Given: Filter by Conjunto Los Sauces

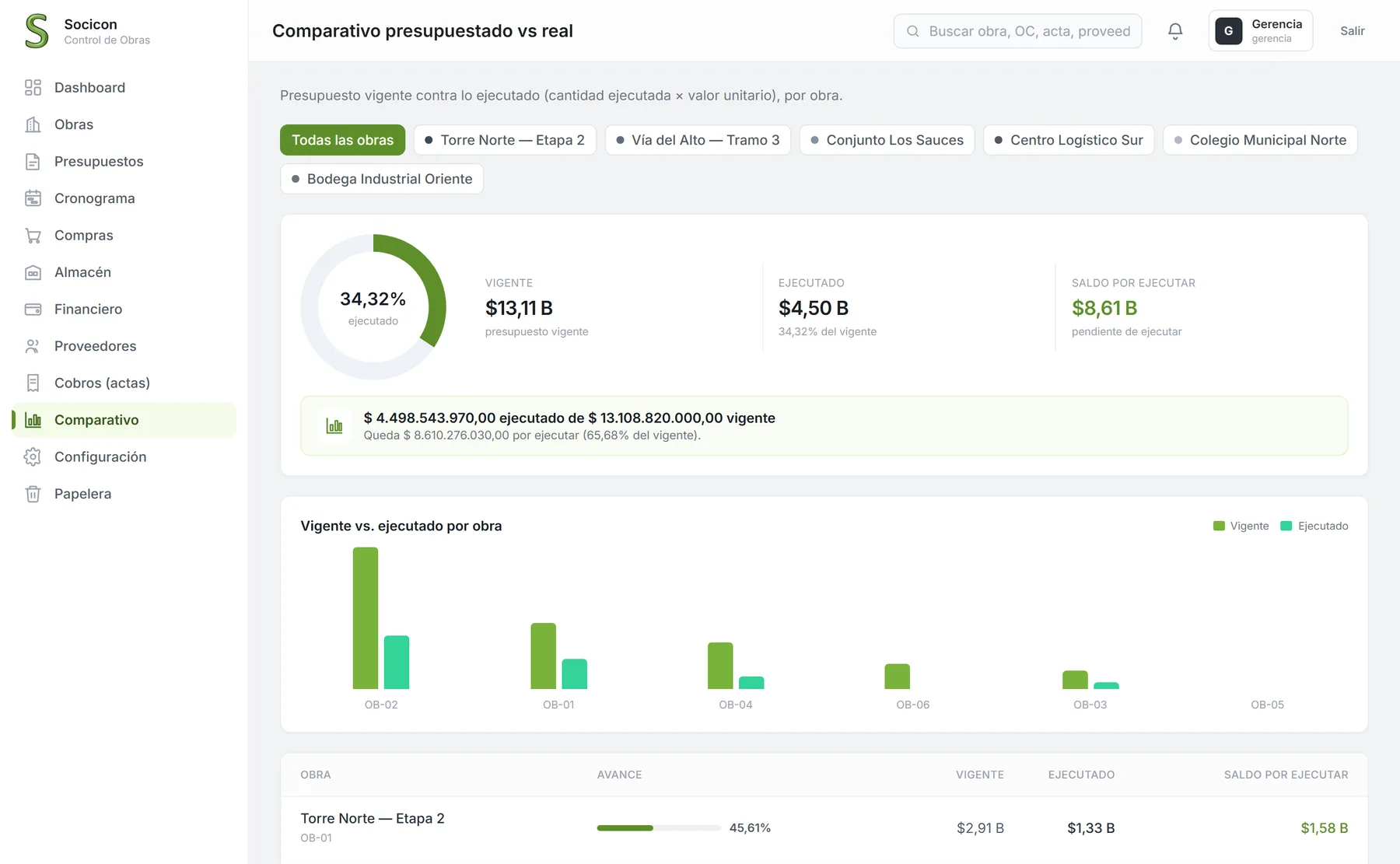Looking at the screenshot, I should tap(887, 140).
